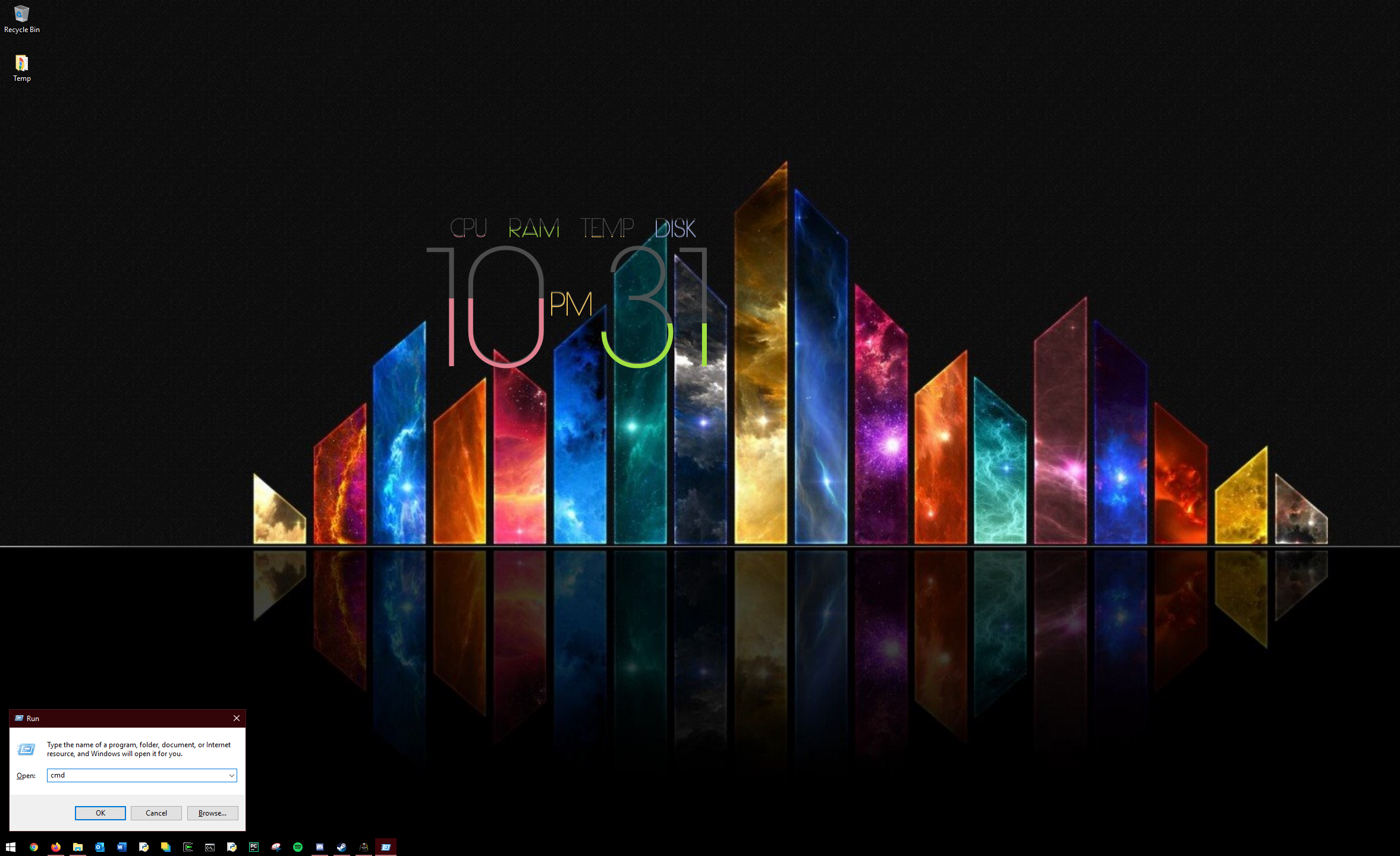
Task: Open PyCharm from the taskbar
Action: pos(254,847)
